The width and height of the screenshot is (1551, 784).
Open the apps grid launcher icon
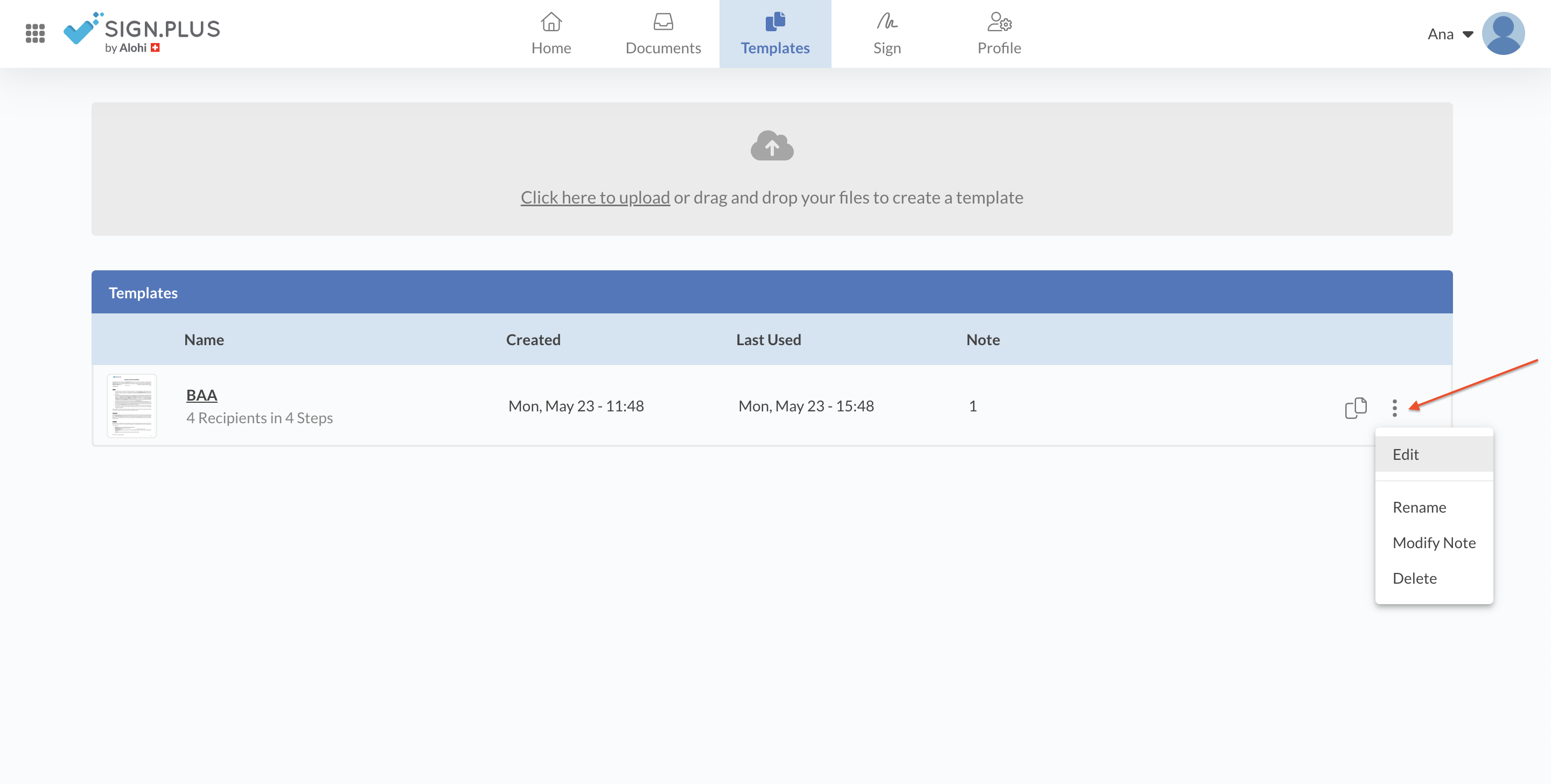point(35,33)
